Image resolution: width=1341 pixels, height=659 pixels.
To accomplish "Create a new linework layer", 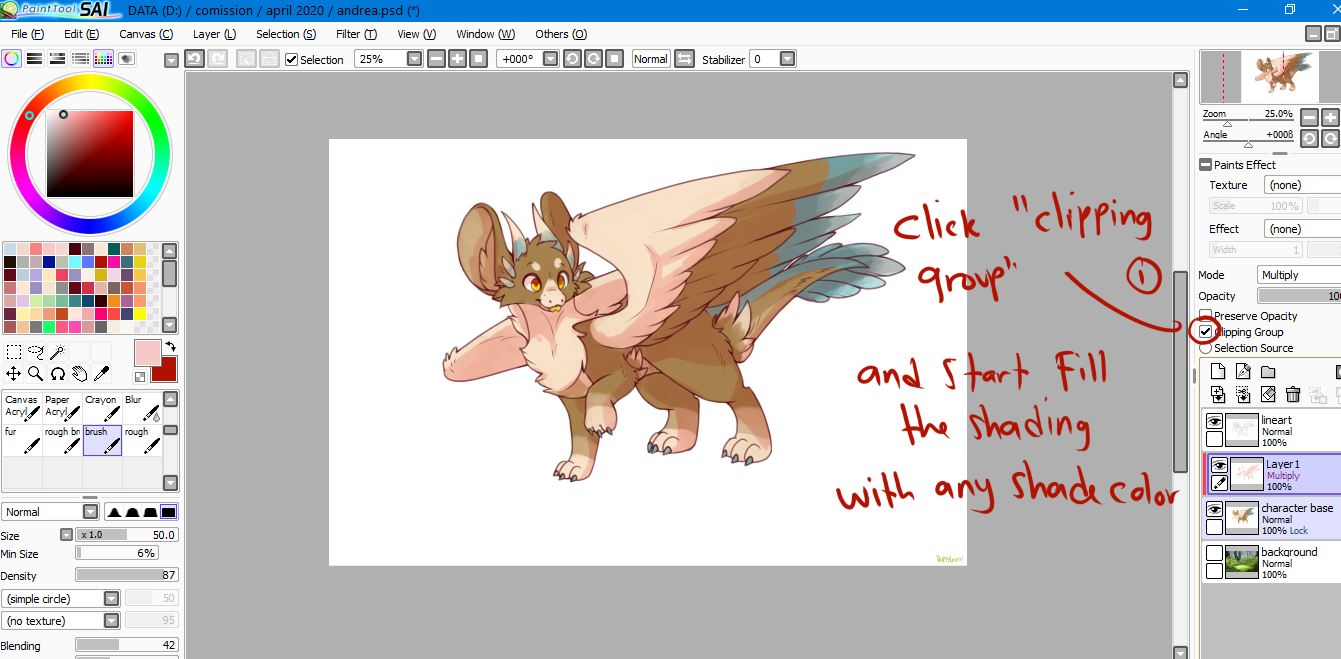I will (x=1242, y=372).
